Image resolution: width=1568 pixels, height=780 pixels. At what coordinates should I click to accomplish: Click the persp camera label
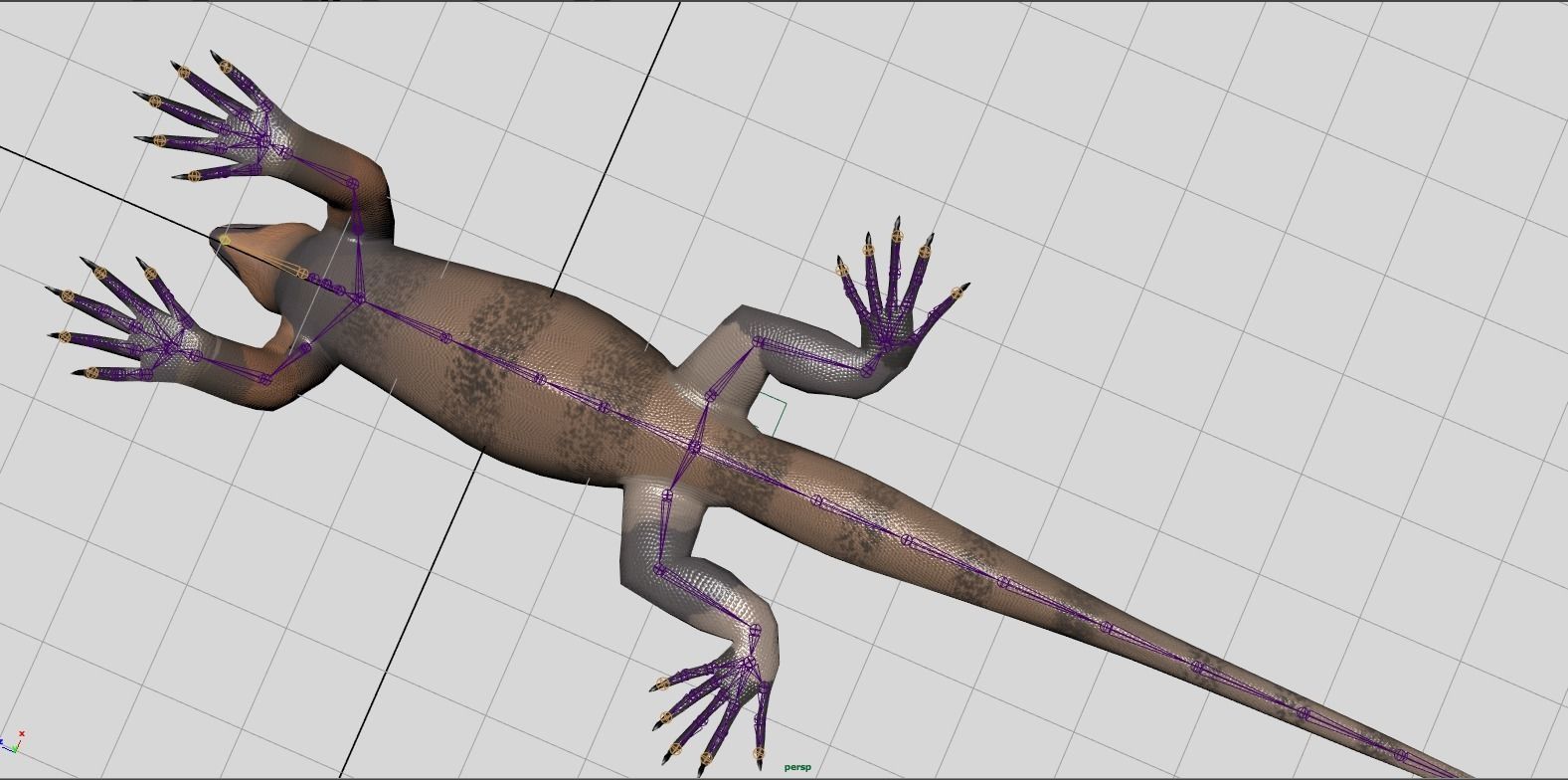[x=797, y=767]
